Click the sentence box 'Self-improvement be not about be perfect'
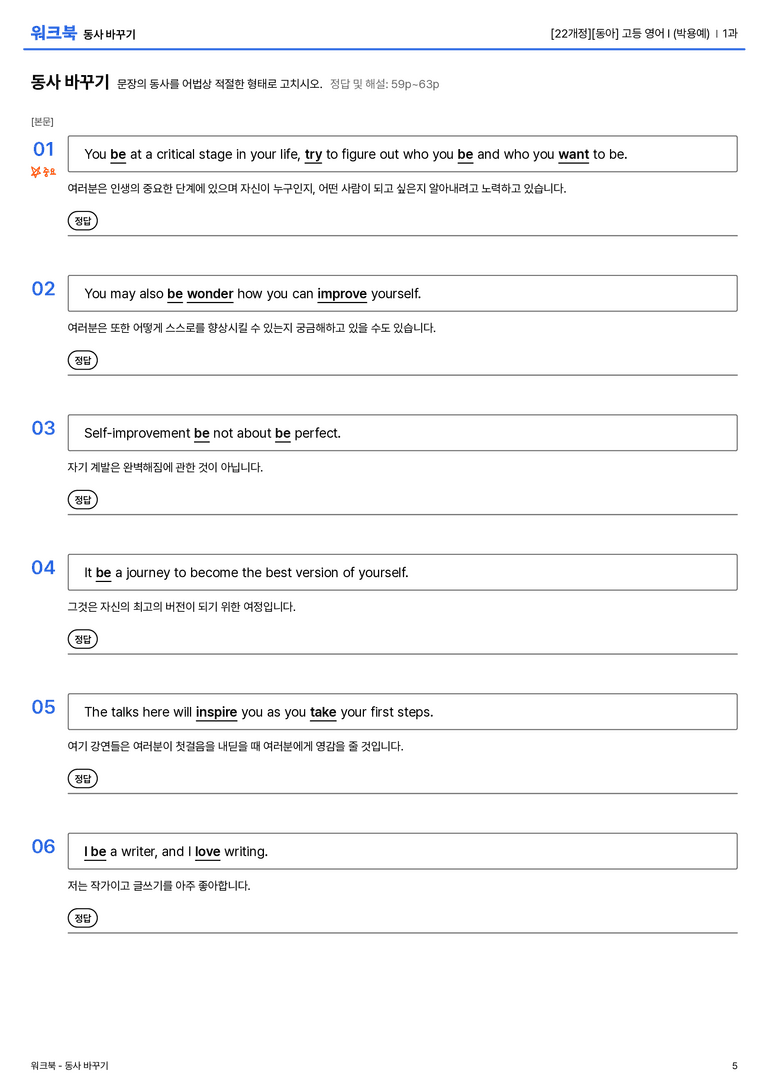768x1087 pixels. [402, 433]
